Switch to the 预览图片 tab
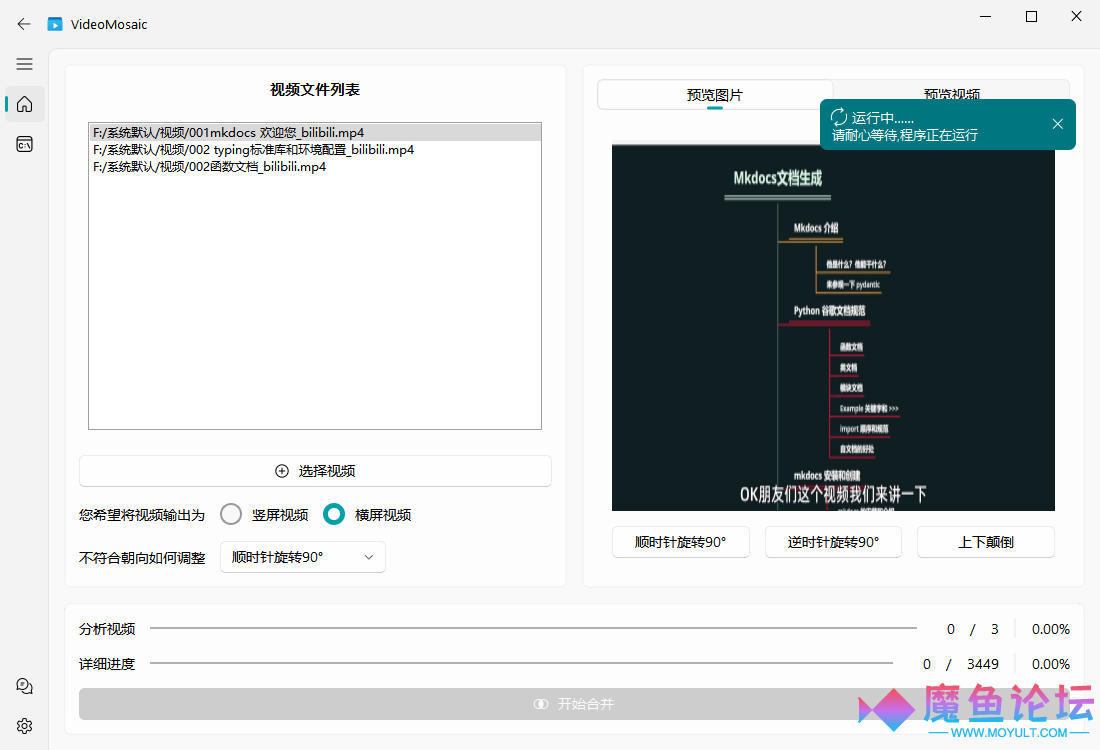The height and width of the screenshot is (750, 1100). 715,95
